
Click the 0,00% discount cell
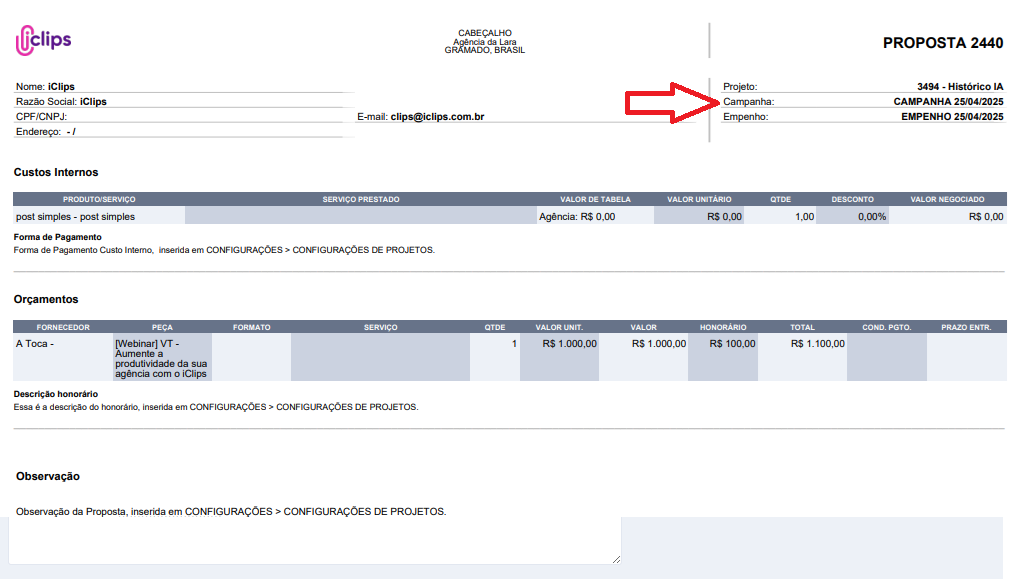pos(852,217)
